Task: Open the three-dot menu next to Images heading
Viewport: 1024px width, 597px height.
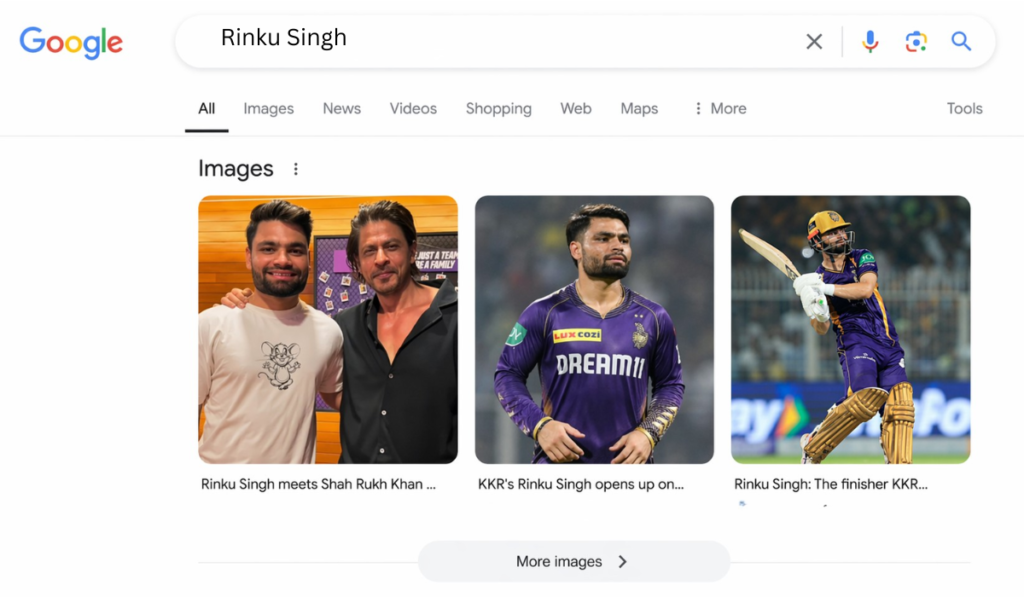Action: click(295, 169)
